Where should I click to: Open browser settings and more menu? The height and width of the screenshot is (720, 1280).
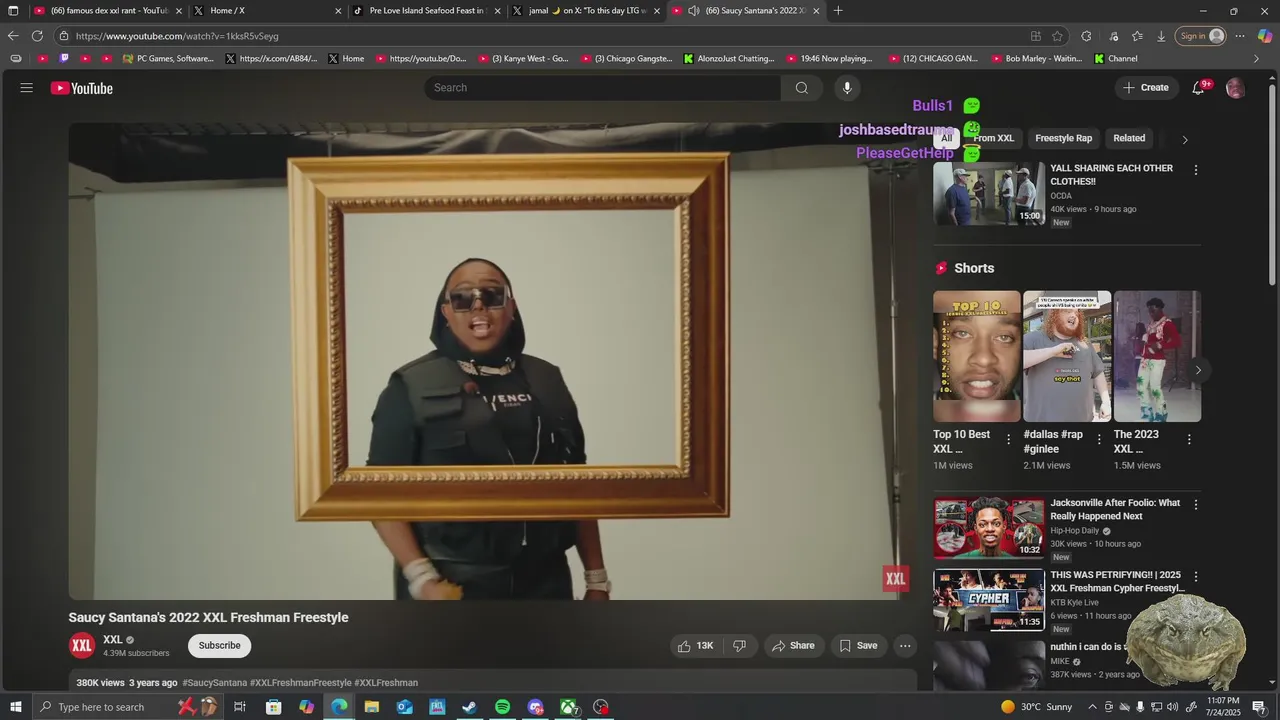[x=1240, y=36]
